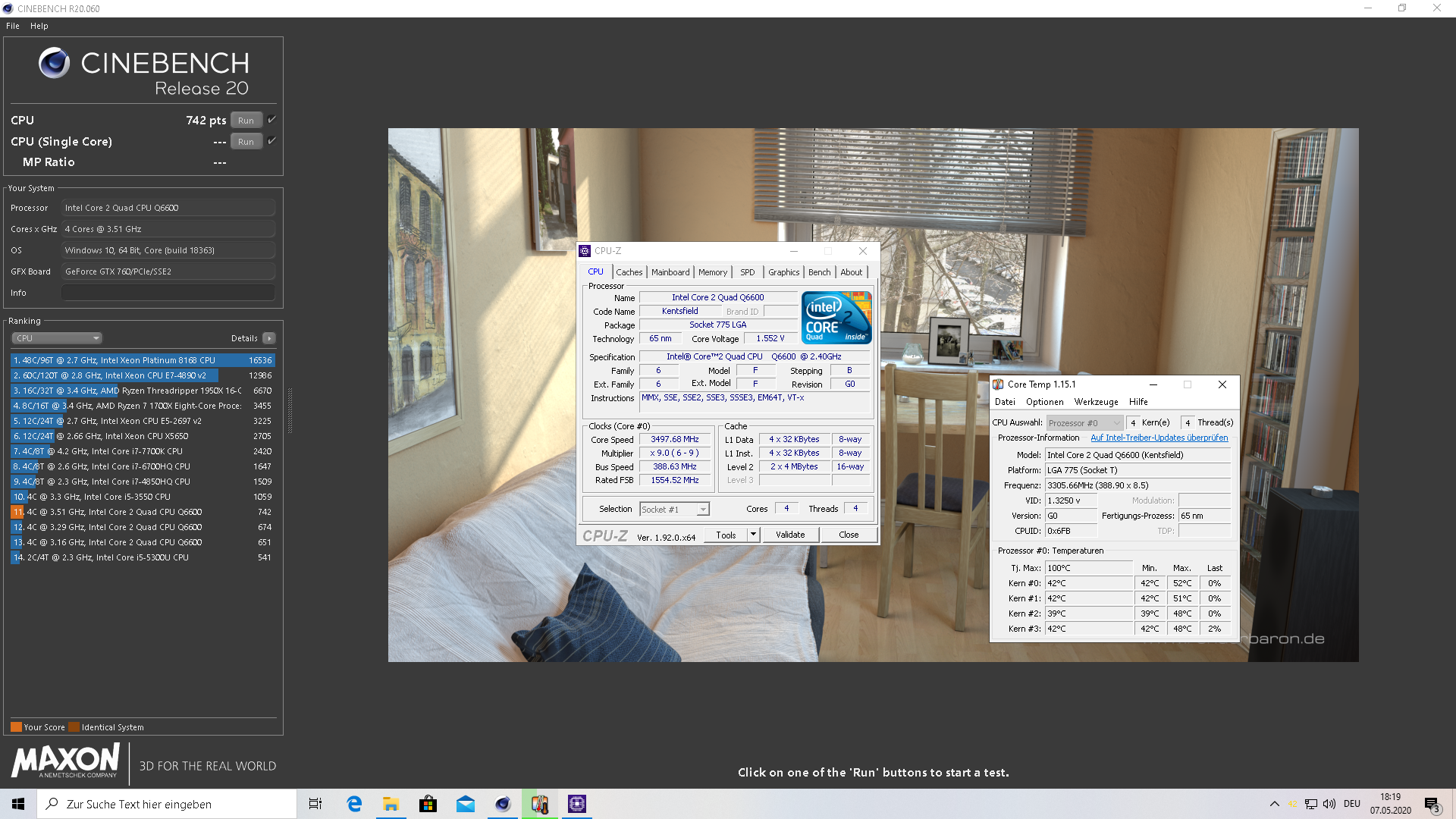Image resolution: width=1456 pixels, height=819 pixels.
Task: Switch to the Caches tab in CPU-Z
Action: click(629, 272)
